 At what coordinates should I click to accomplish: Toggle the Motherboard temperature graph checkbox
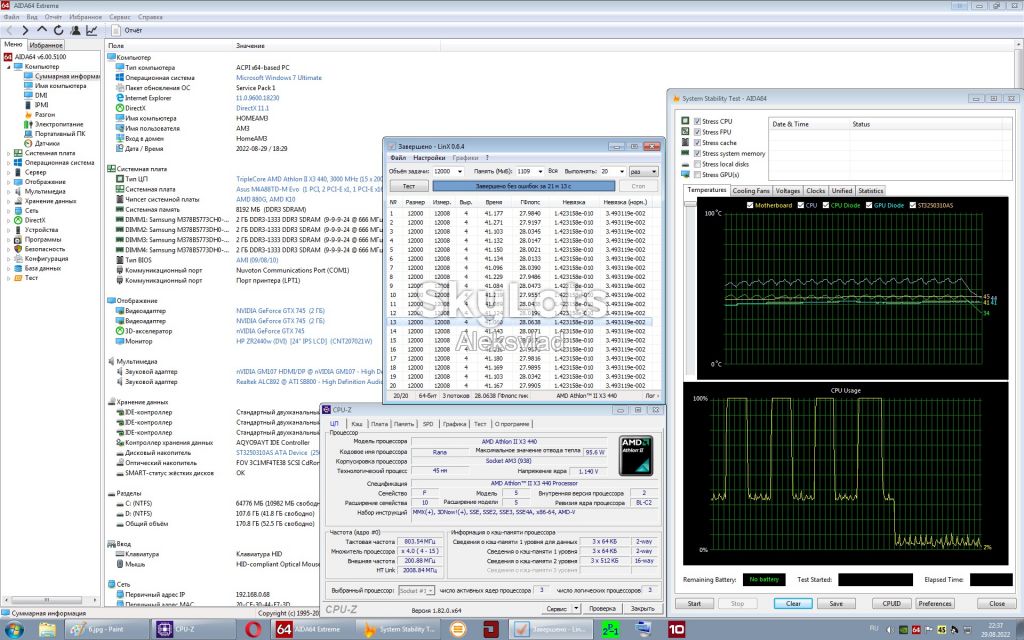[x=750, y=205]
